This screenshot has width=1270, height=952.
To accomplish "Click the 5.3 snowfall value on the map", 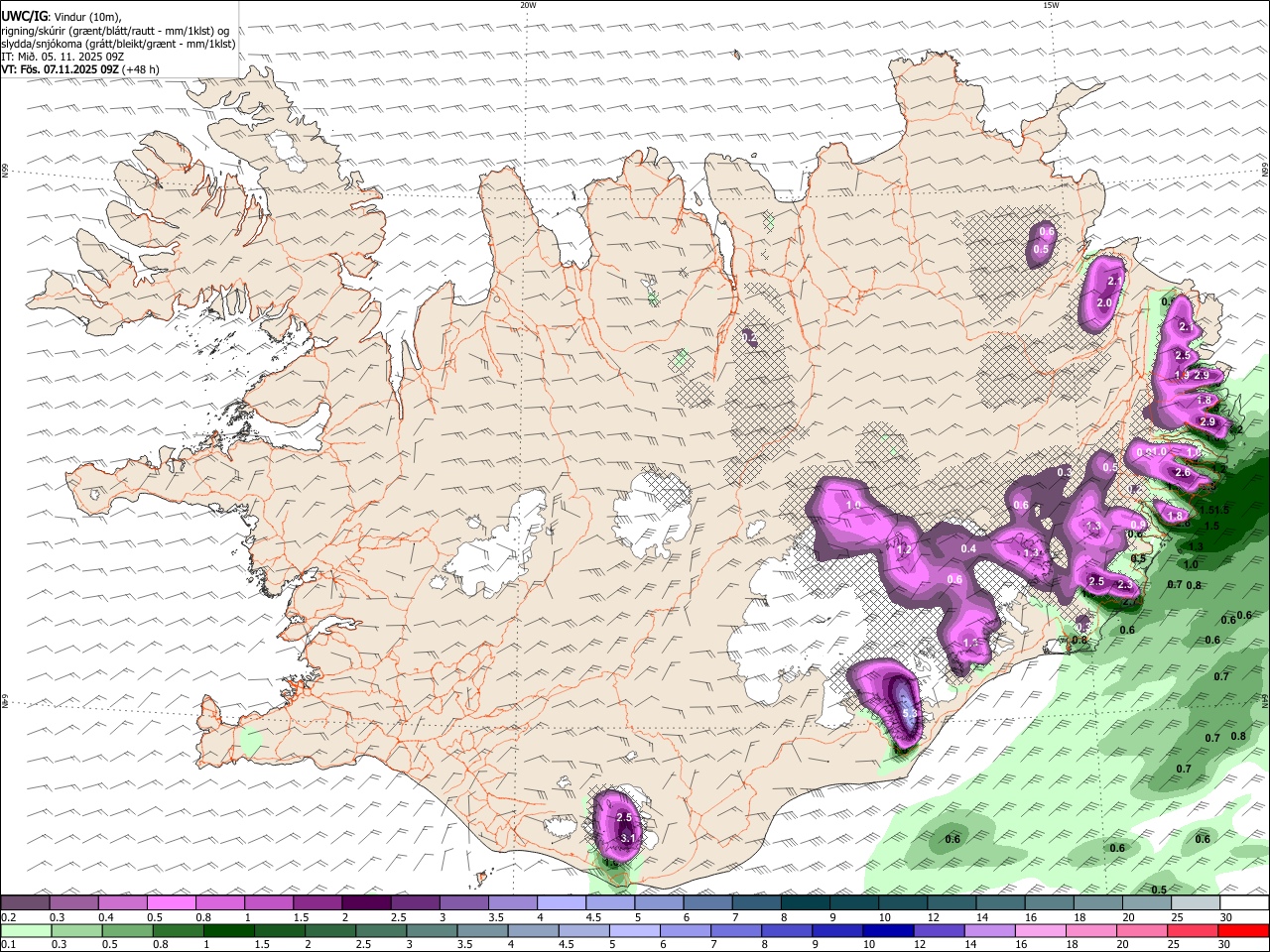I will [910, 712].
